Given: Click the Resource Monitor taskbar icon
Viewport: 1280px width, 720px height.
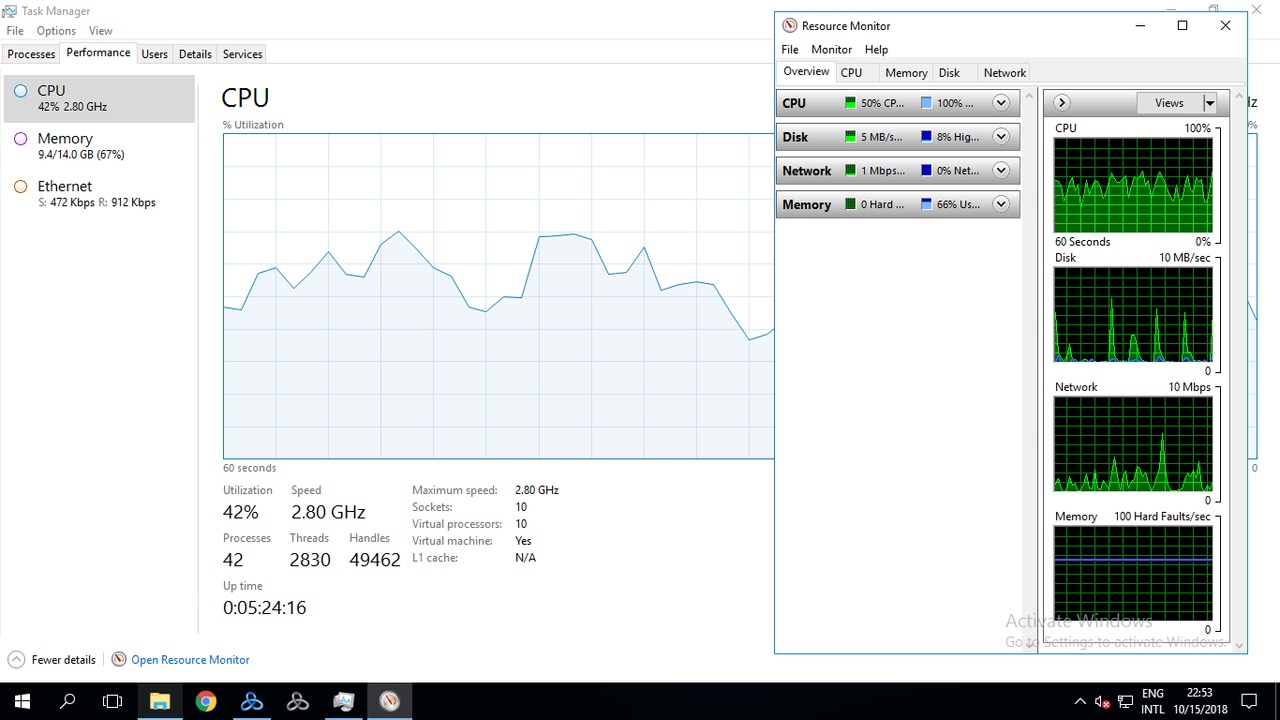Looking at the screenshot, I should pos(389,701).
